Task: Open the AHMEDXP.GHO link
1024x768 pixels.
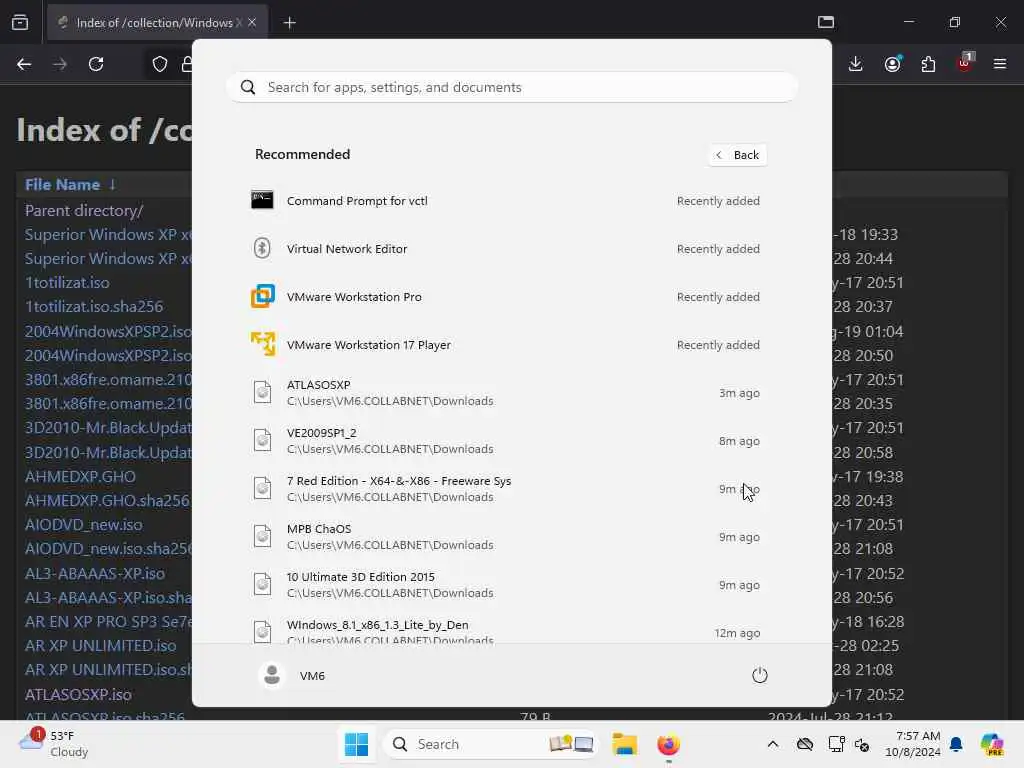Action: point(80,477)
